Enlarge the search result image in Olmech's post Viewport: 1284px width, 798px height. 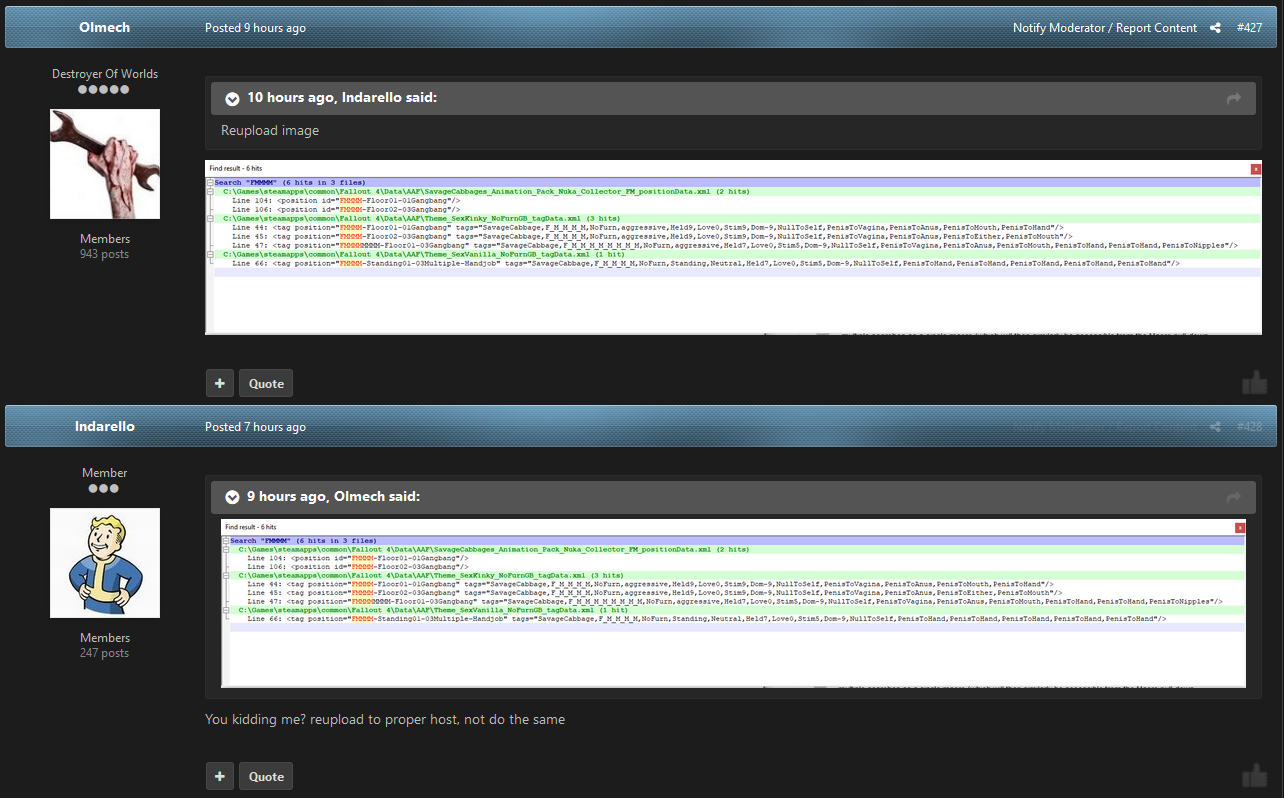(733, 247)
